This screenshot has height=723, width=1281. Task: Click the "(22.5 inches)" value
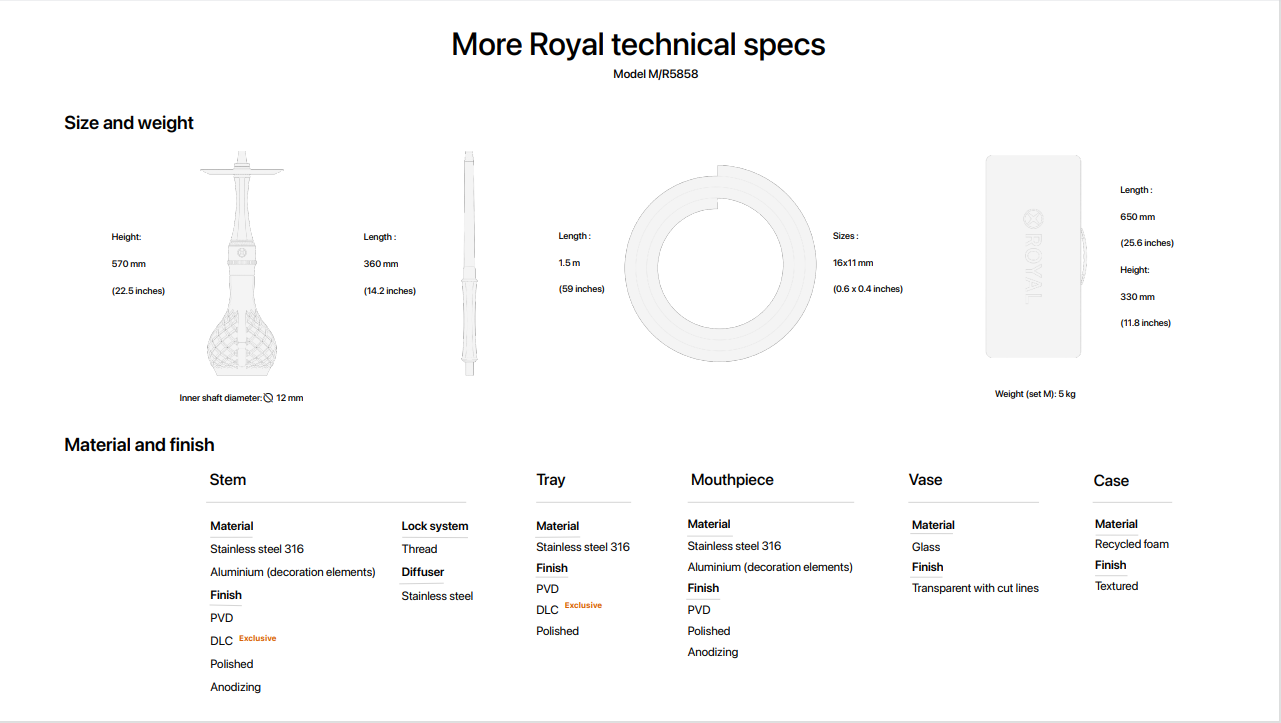(x=138, y=291)
